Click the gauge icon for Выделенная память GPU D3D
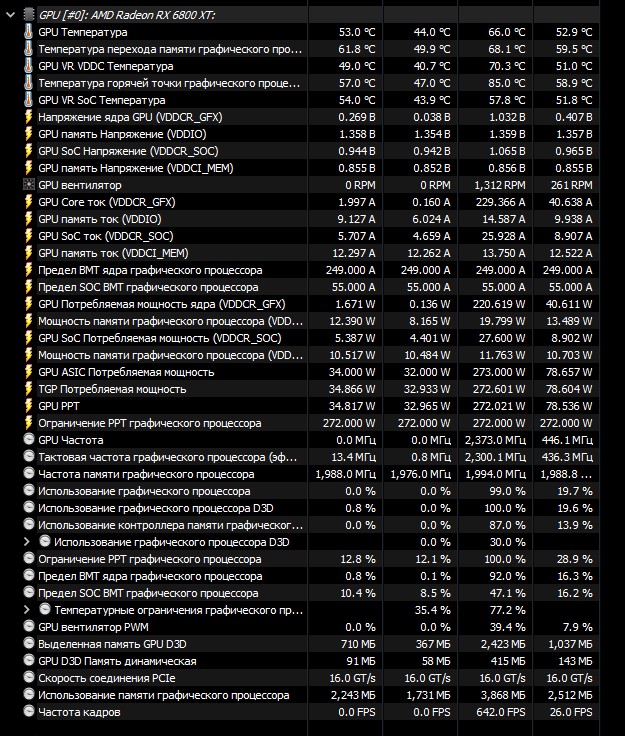The width and height of the screenshot is (625, 736). pyautogui.click(x=29, y=643)
